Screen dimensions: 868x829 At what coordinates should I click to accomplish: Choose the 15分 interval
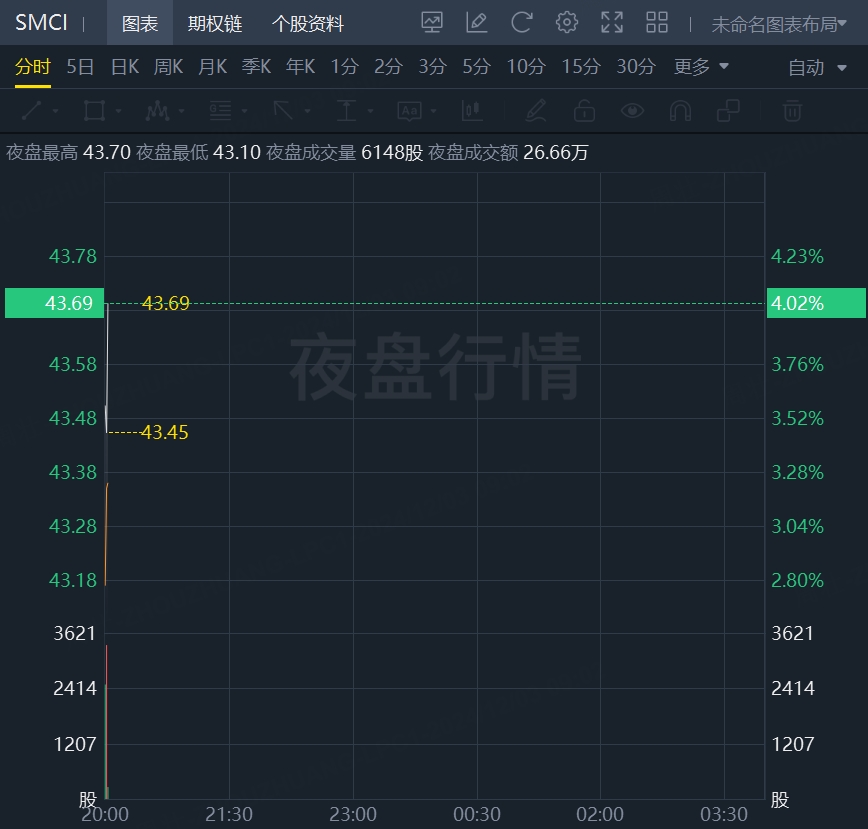pos(581,66)
